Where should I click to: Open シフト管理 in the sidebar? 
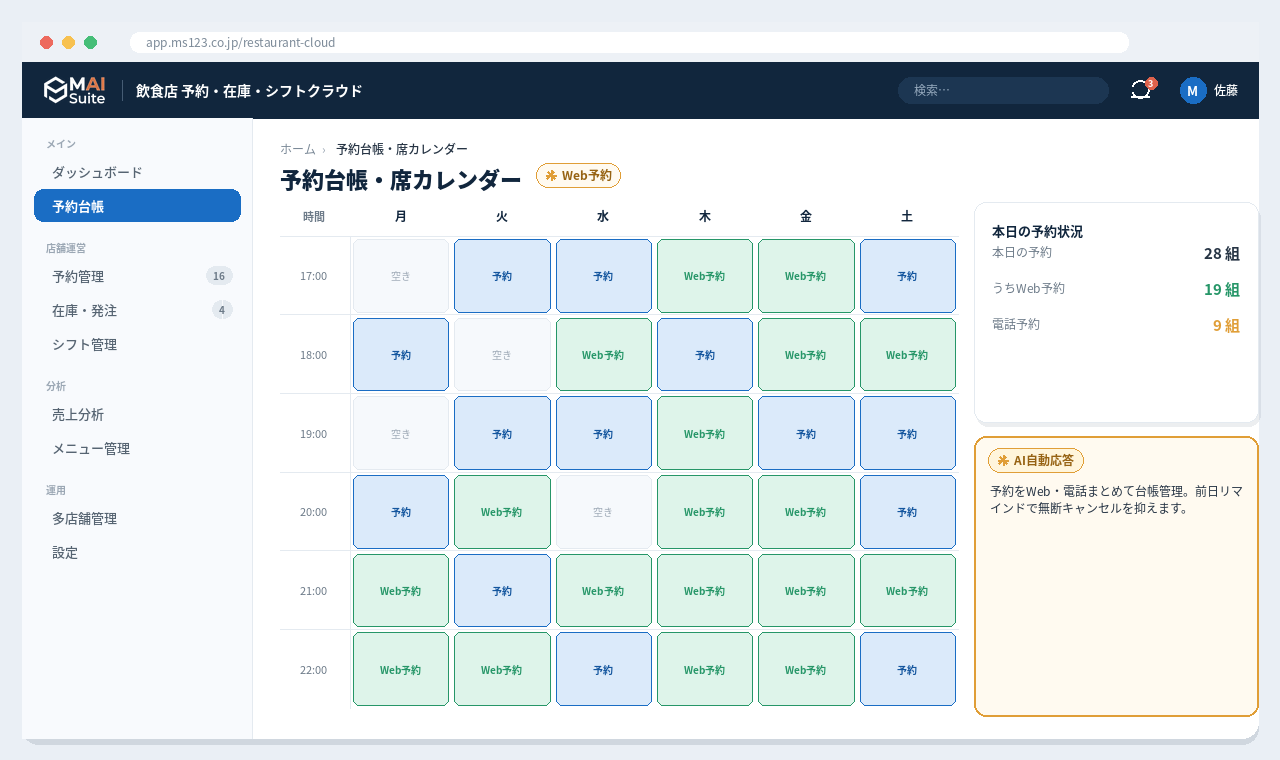pyautogui.click(x=137, y=344)
